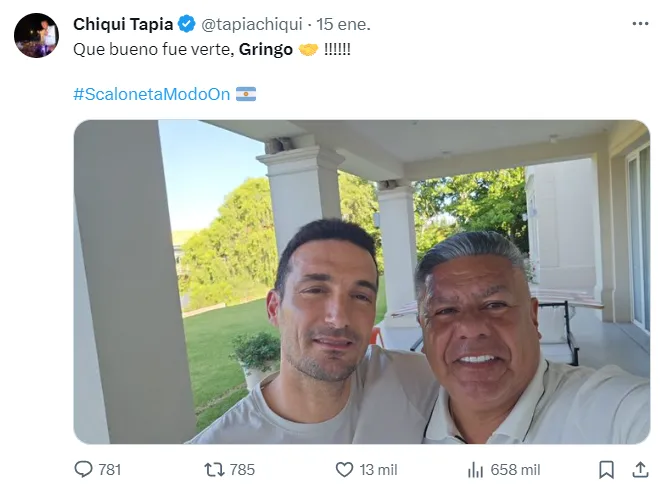Click the 781 replies count
662x489 pixels.
click(110, 470)
